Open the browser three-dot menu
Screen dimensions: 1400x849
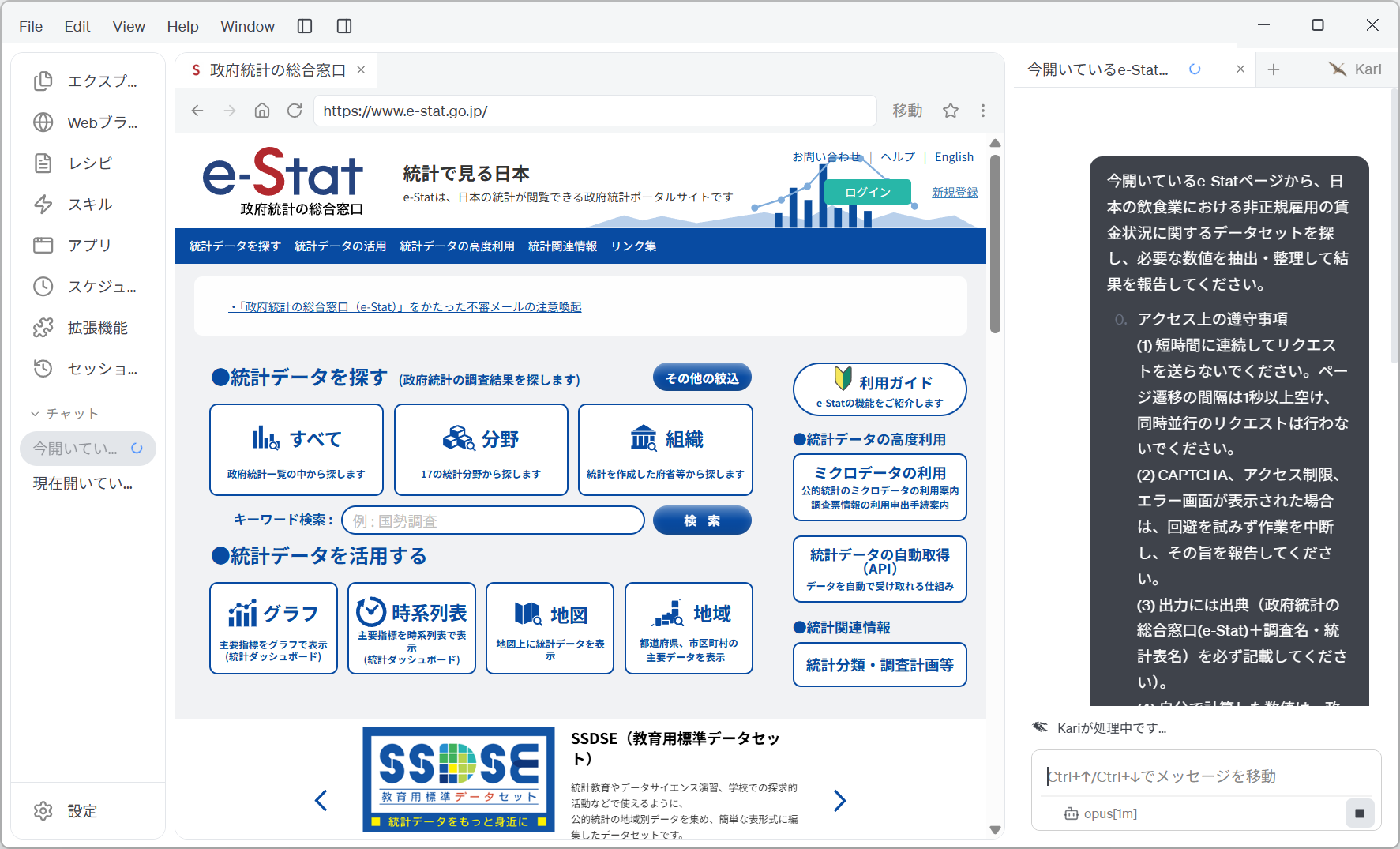pyautogui.click(x=983, y=111)
